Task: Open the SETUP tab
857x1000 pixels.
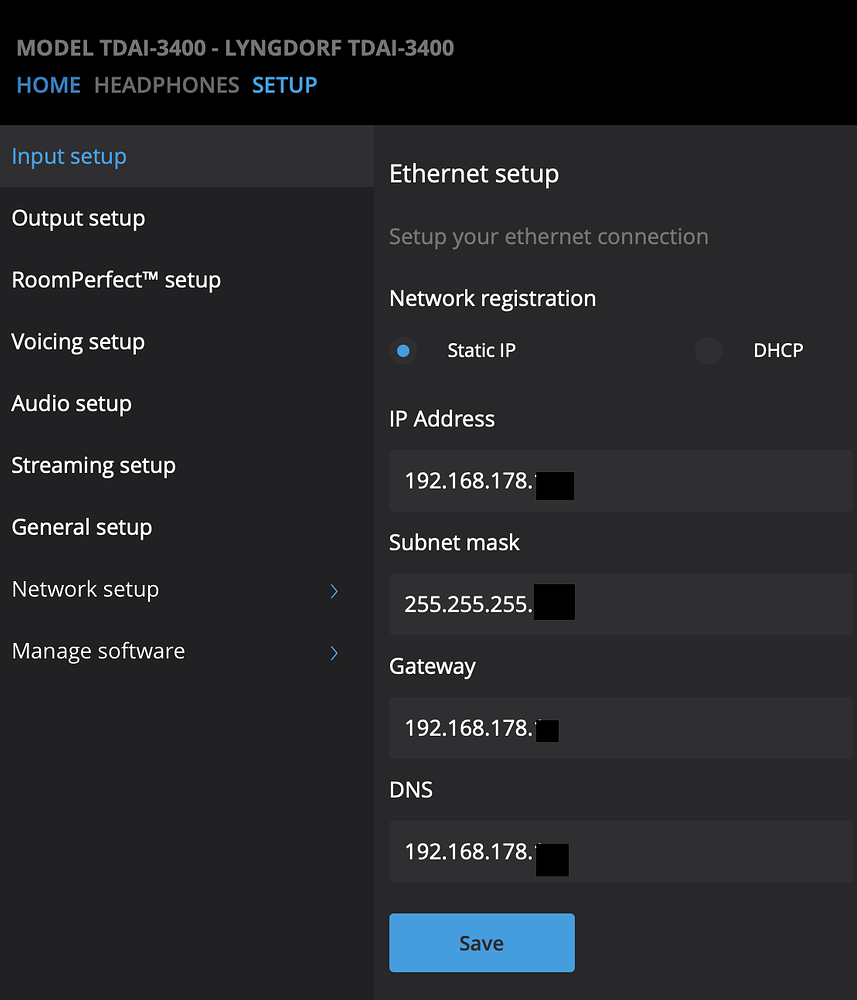Action: 285,85
